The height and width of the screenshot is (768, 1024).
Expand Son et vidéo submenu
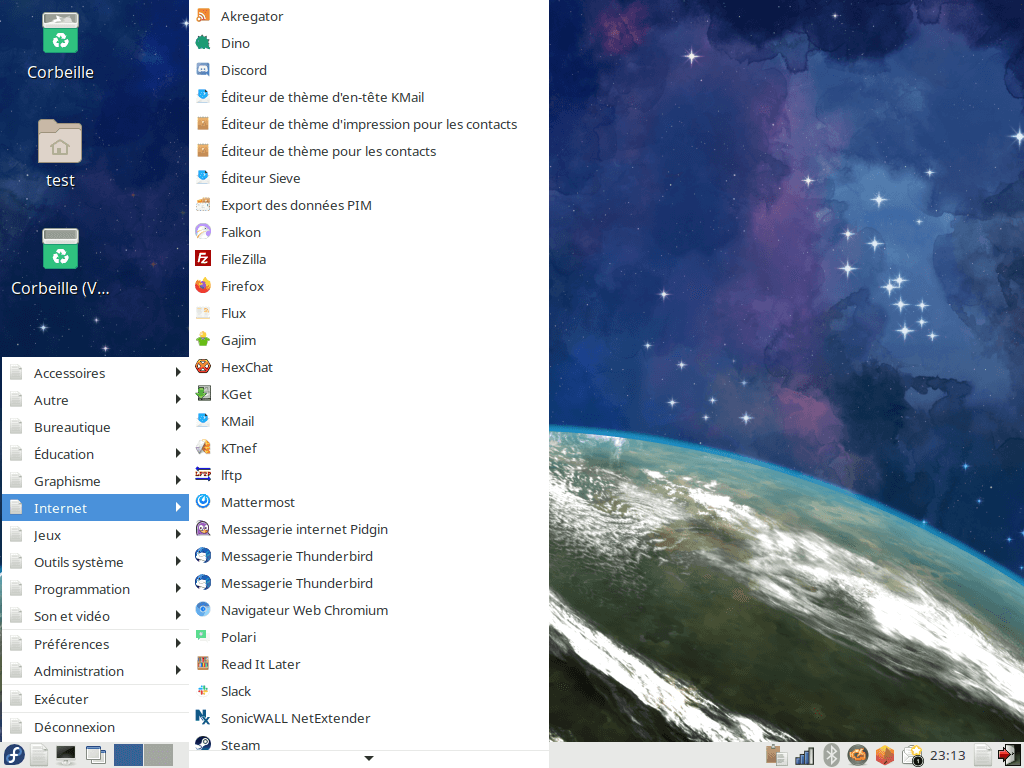point(95,616)
